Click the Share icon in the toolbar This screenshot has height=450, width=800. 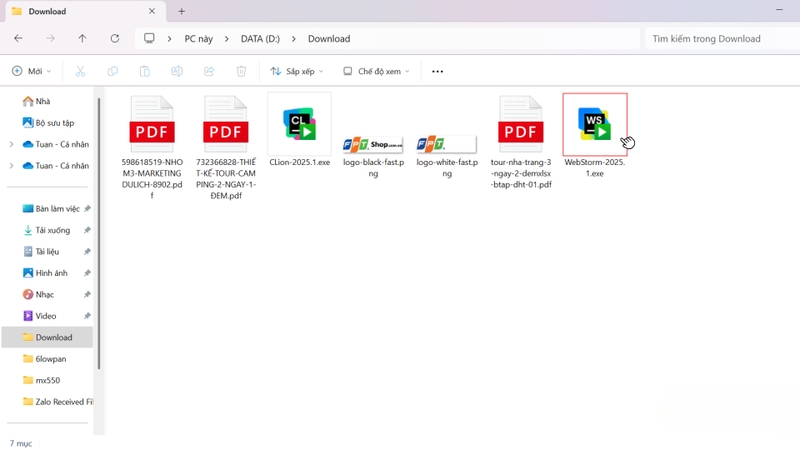[209, 71]
